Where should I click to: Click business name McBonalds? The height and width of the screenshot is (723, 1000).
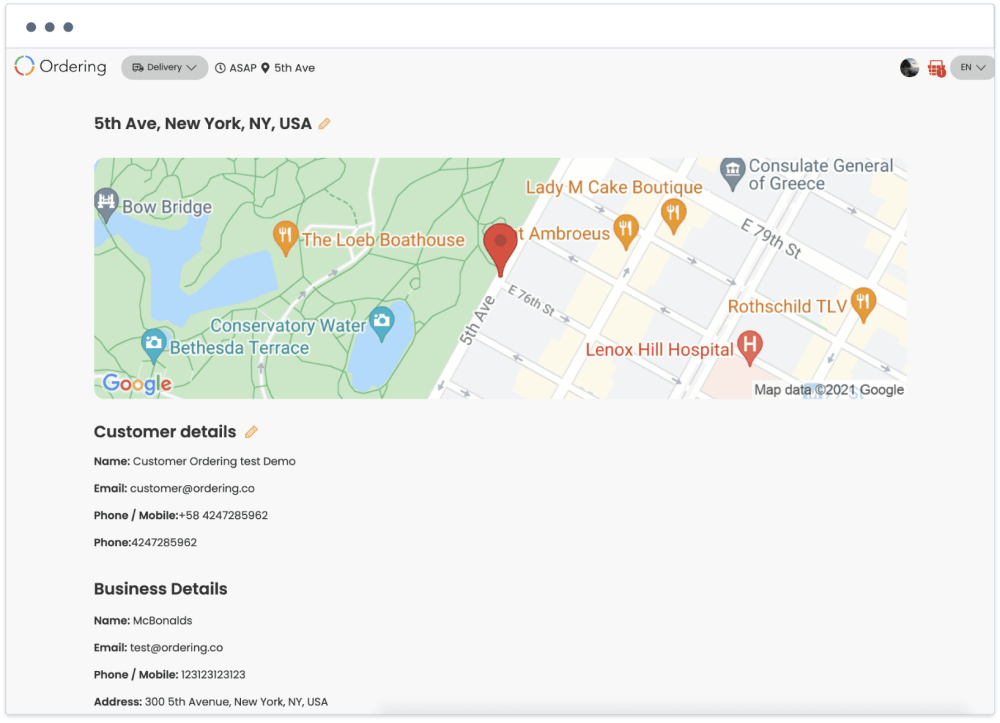(163, 620)
